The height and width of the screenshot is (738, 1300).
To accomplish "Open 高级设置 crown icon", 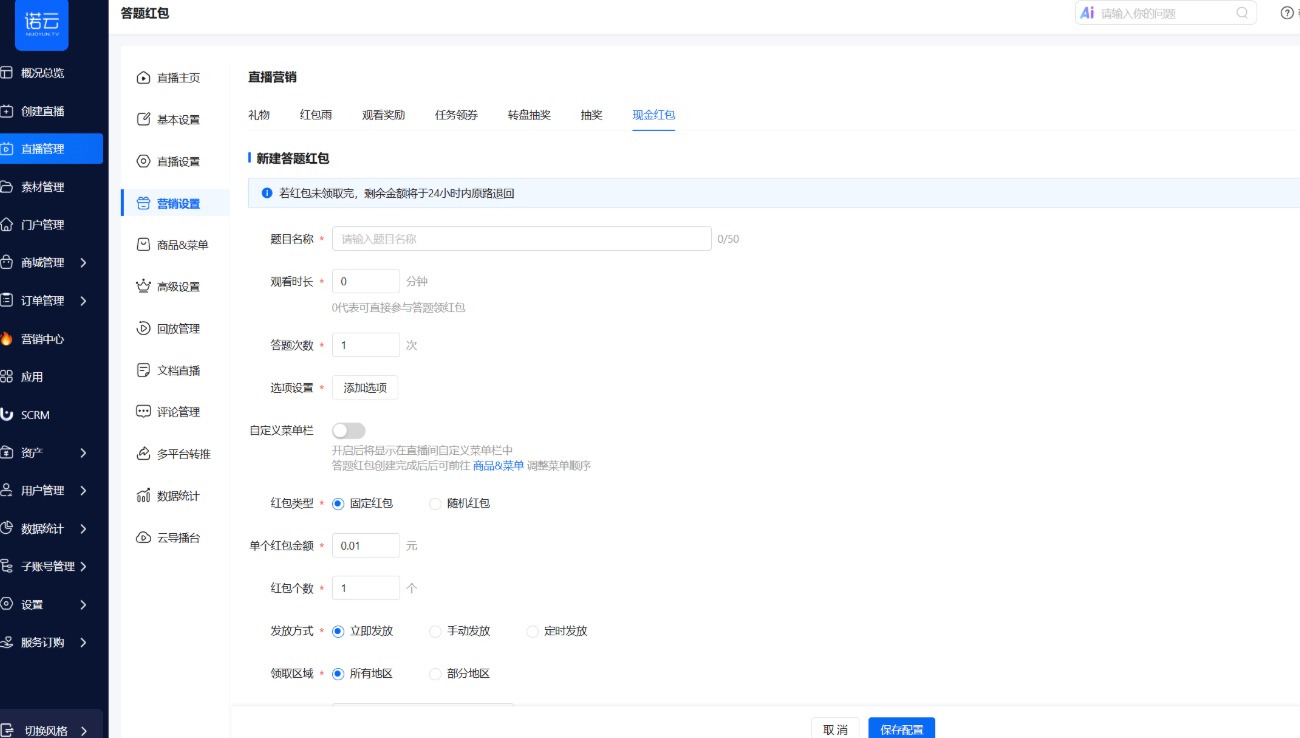I will pyautogui.click(x=143, y=287).
